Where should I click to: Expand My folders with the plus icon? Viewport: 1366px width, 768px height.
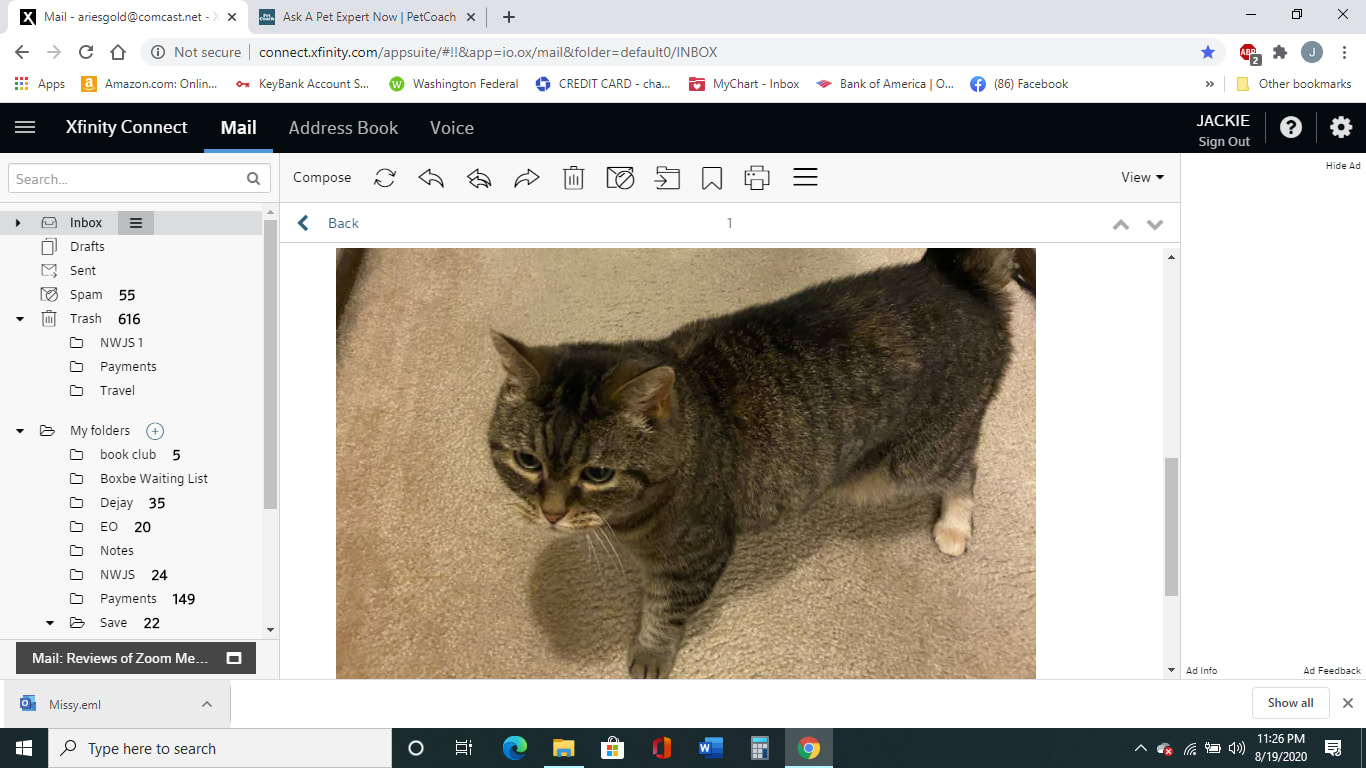[155, 430]
